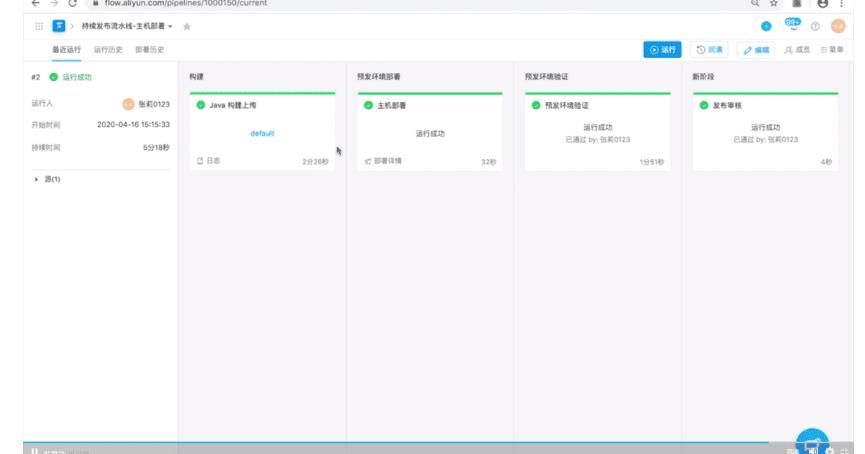Screen dimensions: 865x454
Task: Pause the video with the pause button
Action: pyautogui.click(x=34, y=451)
